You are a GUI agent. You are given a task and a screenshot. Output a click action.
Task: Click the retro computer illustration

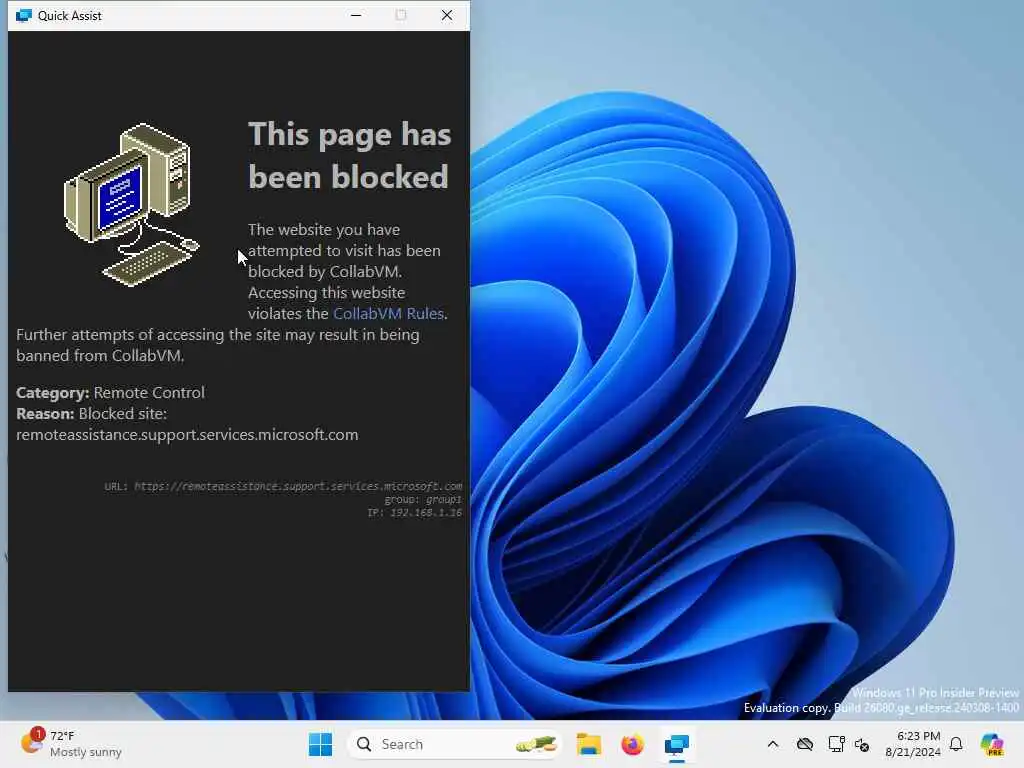click(x=132, y=204)
